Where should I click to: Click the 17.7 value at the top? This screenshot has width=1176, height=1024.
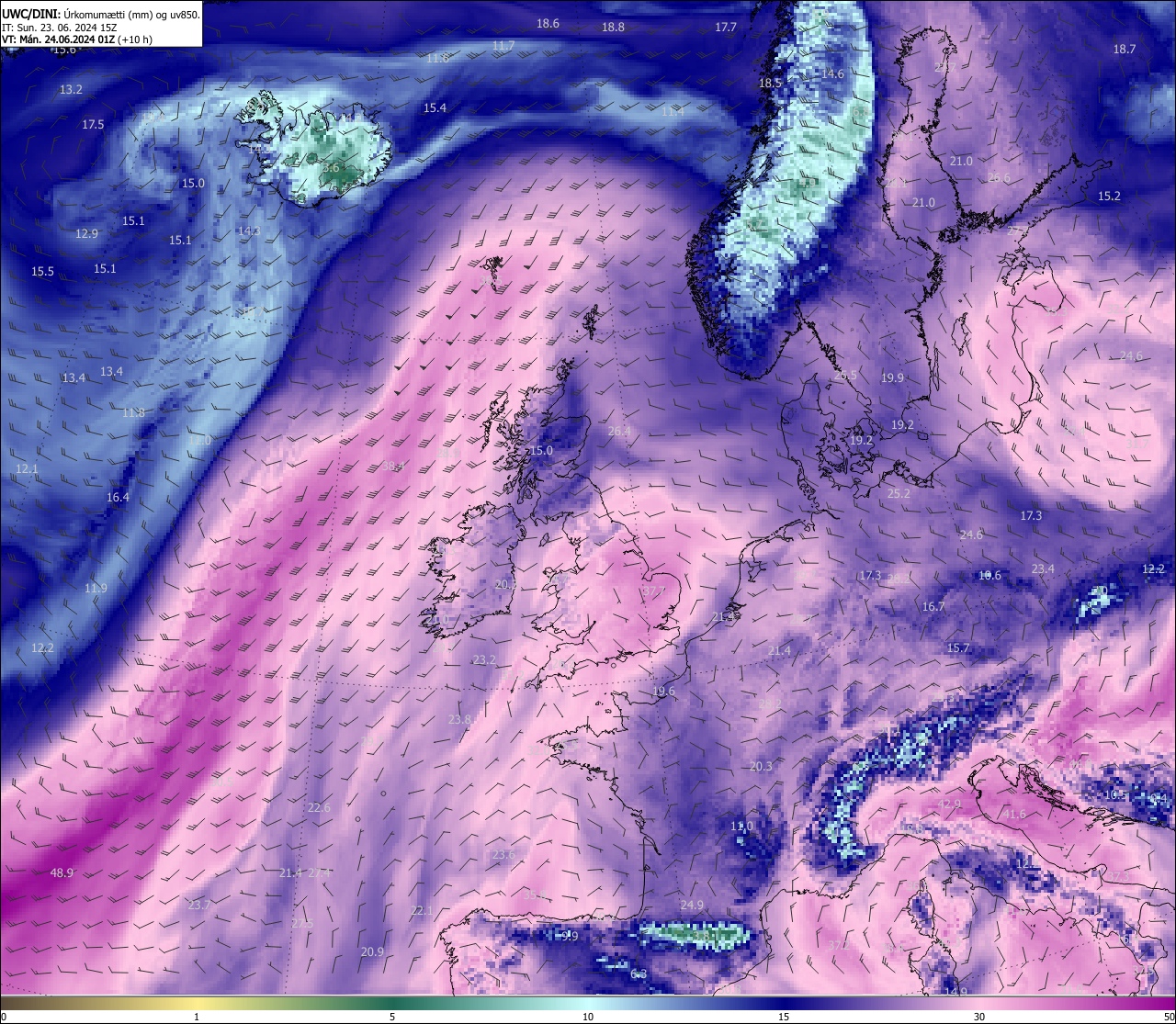[726, 27]
